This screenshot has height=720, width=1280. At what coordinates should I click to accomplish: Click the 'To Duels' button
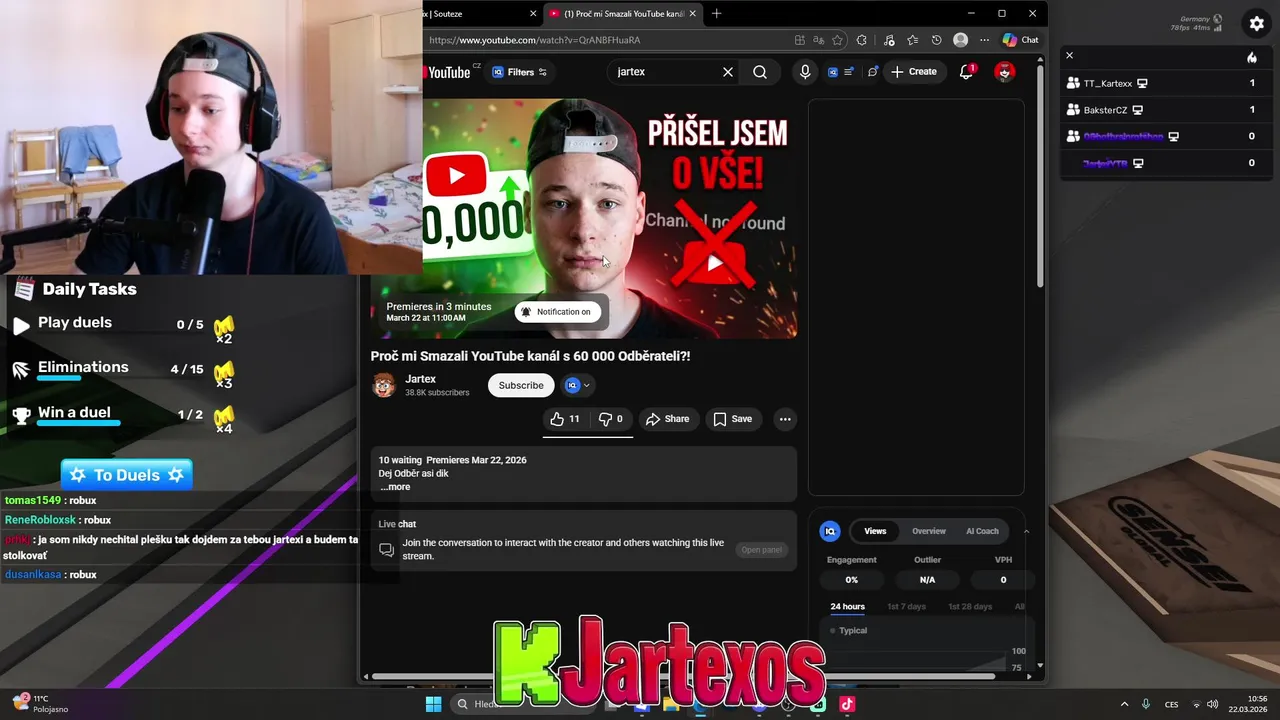(x=126, y=475)
